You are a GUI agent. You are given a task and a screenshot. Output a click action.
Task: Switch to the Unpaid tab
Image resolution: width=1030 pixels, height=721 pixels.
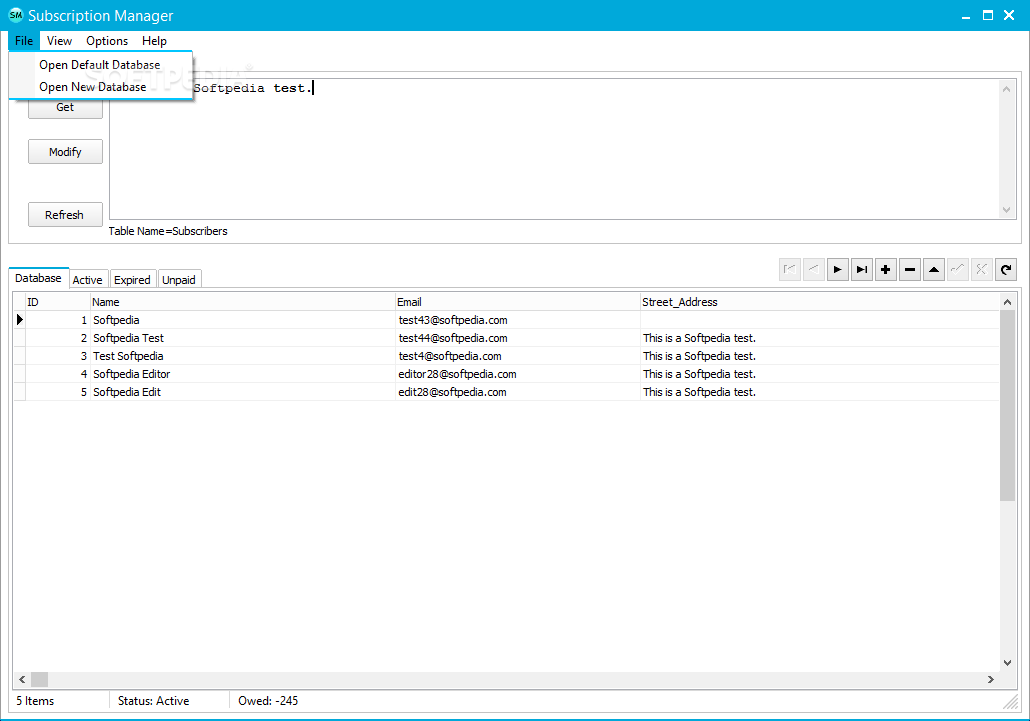(x=179, y=280)
